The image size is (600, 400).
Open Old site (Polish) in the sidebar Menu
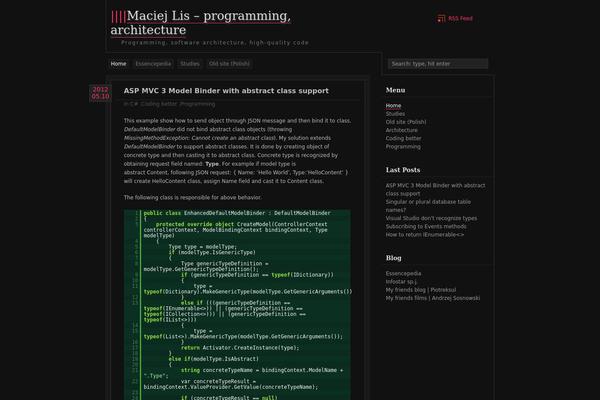click(x=406, y=122)
